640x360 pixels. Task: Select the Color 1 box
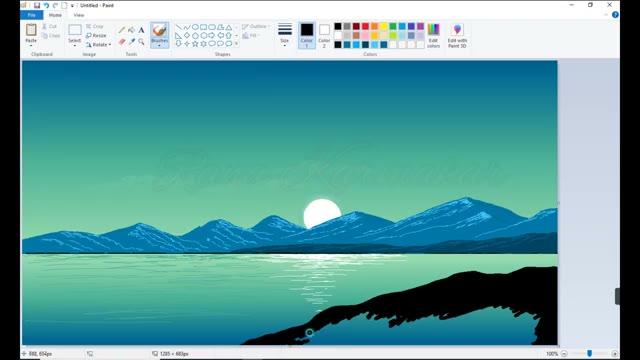(x=307, y=36)
